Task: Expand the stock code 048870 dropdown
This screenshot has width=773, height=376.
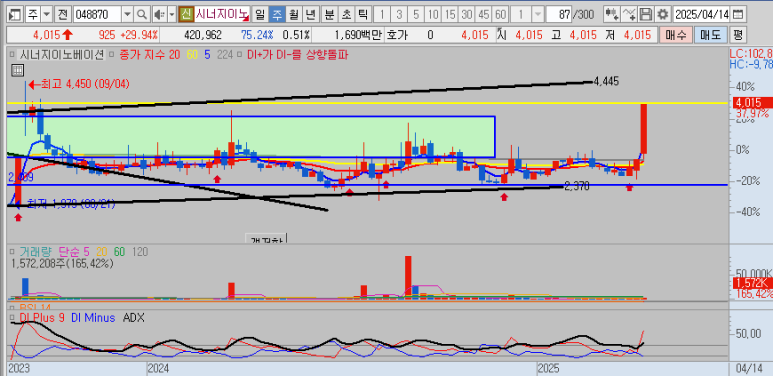Action: point(127,14)
